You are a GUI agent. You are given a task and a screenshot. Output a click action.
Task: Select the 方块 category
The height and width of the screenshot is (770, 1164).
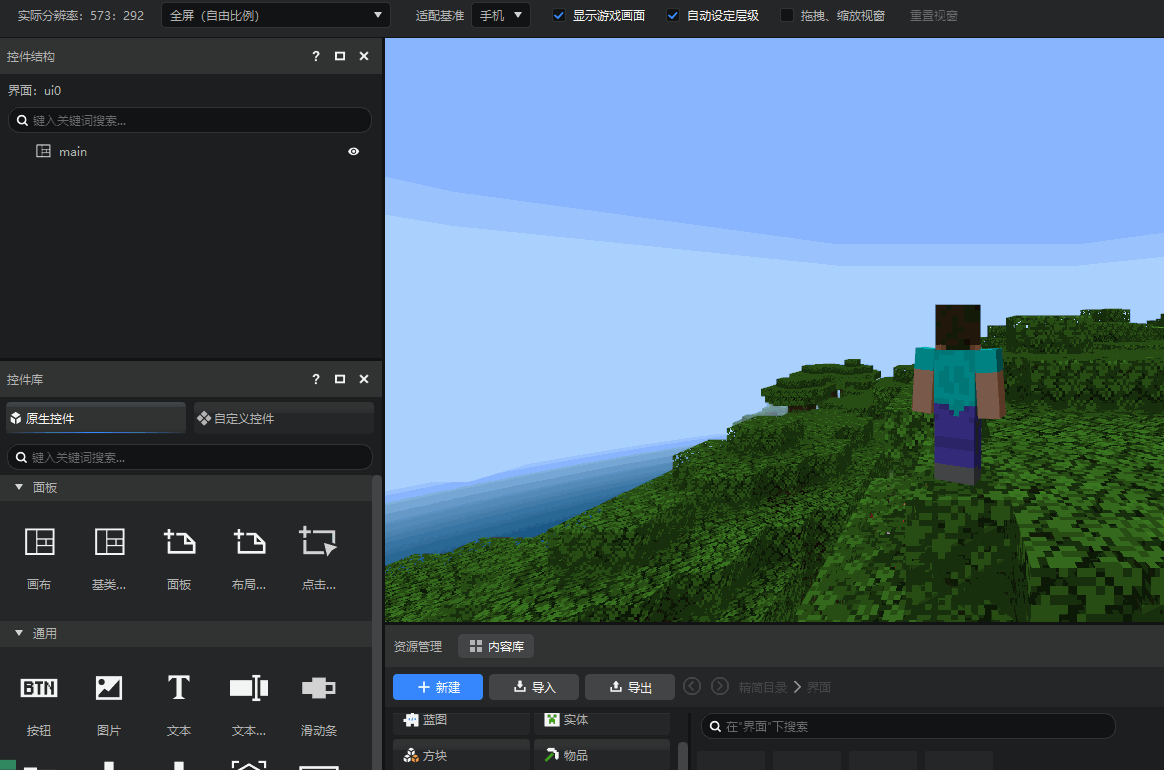[x=461, y=755]
